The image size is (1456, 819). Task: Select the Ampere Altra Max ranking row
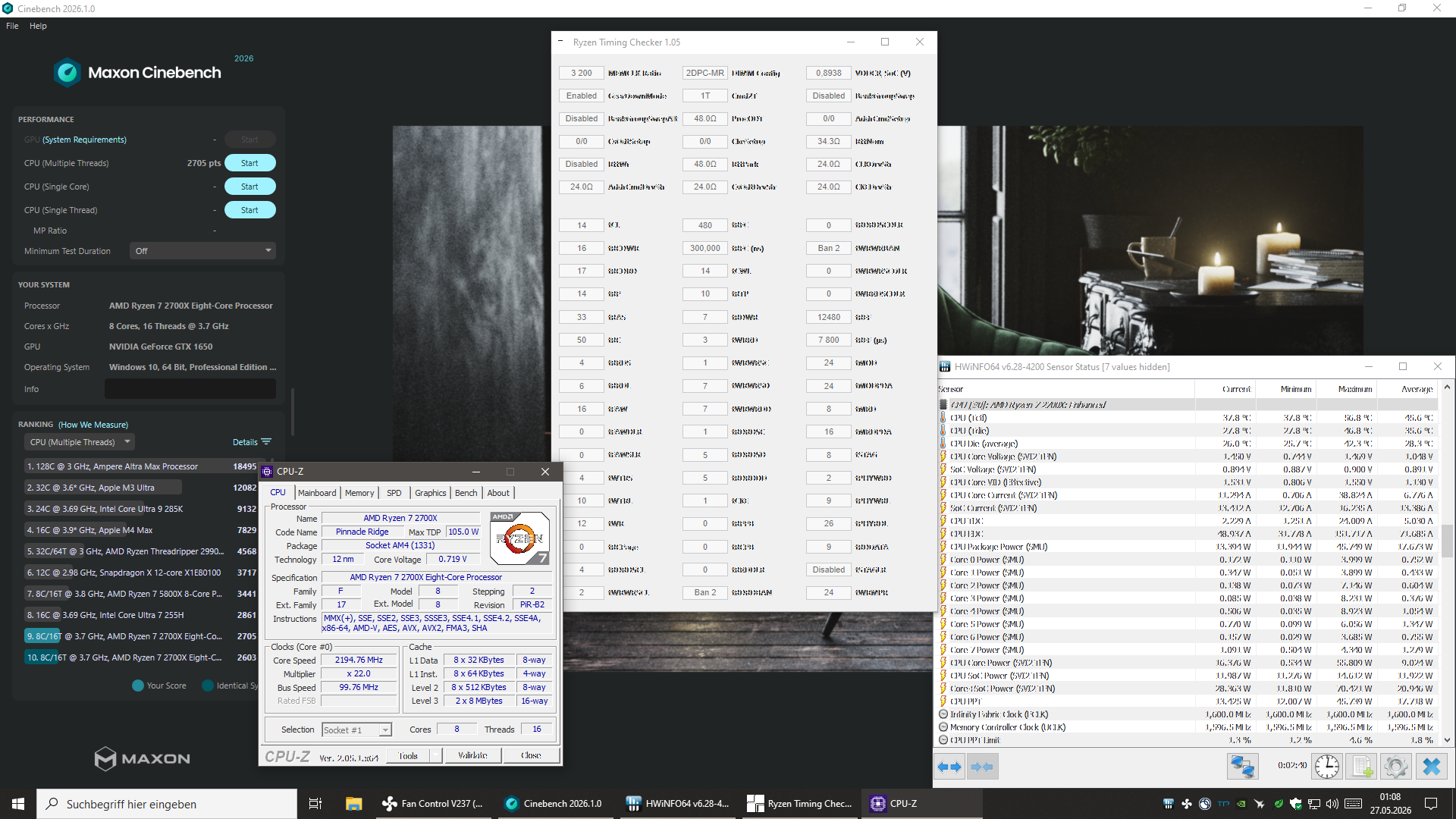click(x=141, y=466)
